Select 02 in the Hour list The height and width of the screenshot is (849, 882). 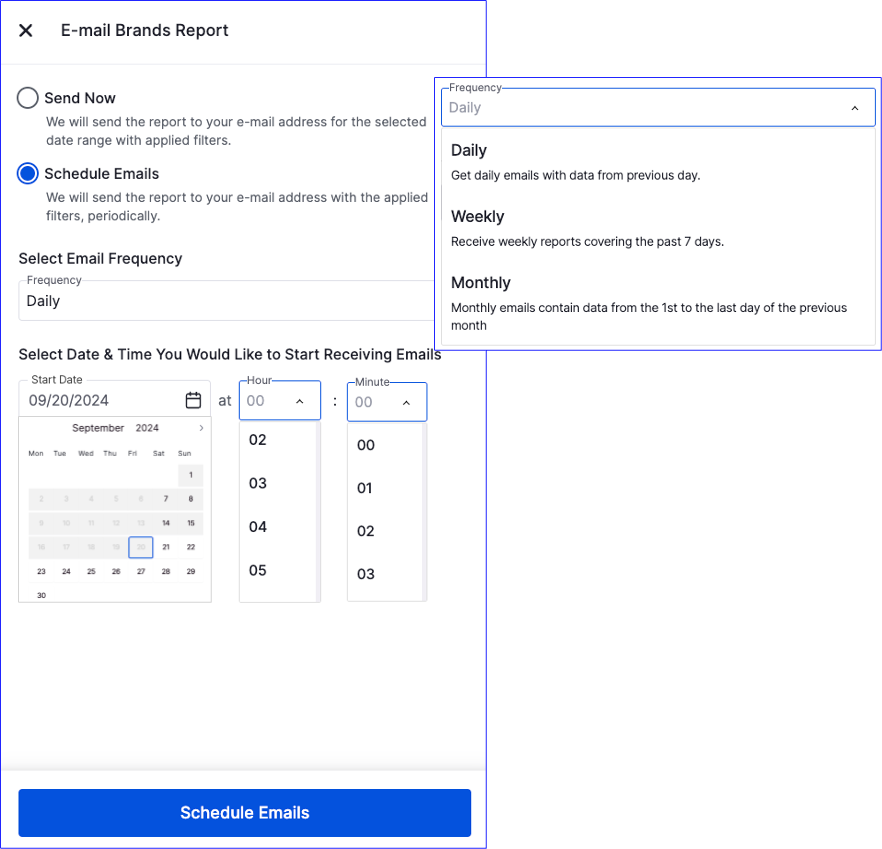[x=257, y=439]
